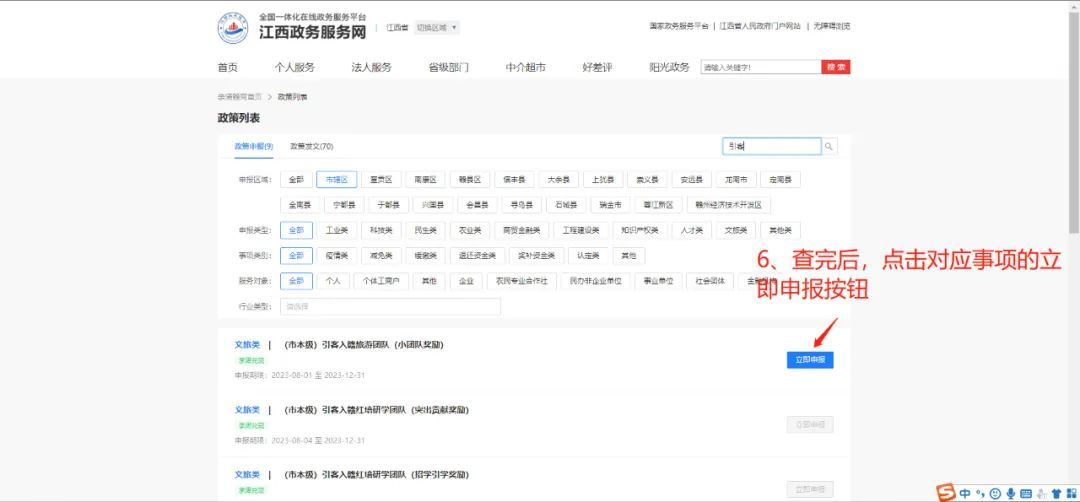
Task: Open the 好差评 navigation item
Action: point(597,67)
